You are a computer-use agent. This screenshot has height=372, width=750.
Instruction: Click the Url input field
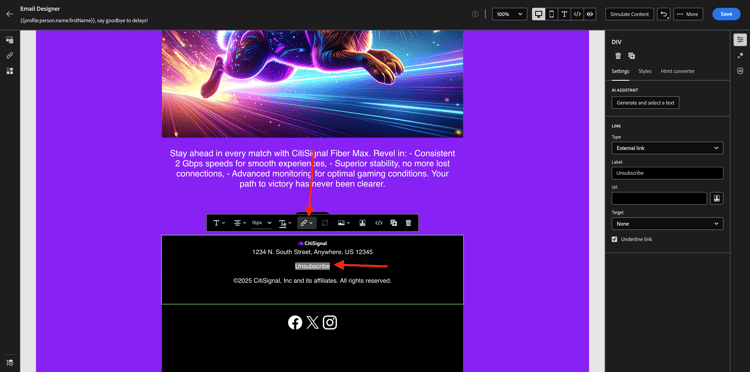click(x=659, y=198)
